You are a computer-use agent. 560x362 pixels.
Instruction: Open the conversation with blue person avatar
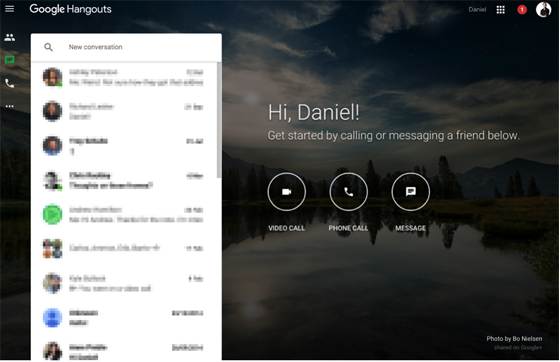click(124, 318)
